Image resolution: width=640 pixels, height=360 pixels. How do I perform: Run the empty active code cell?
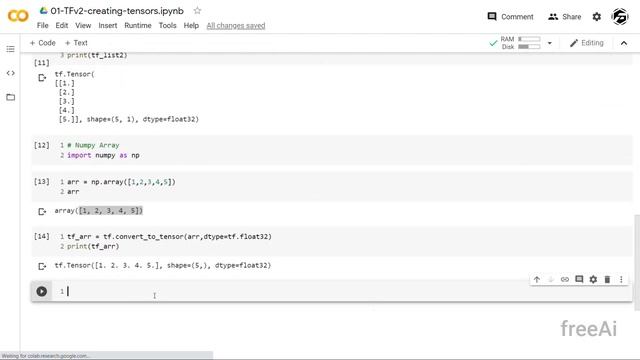42,291
